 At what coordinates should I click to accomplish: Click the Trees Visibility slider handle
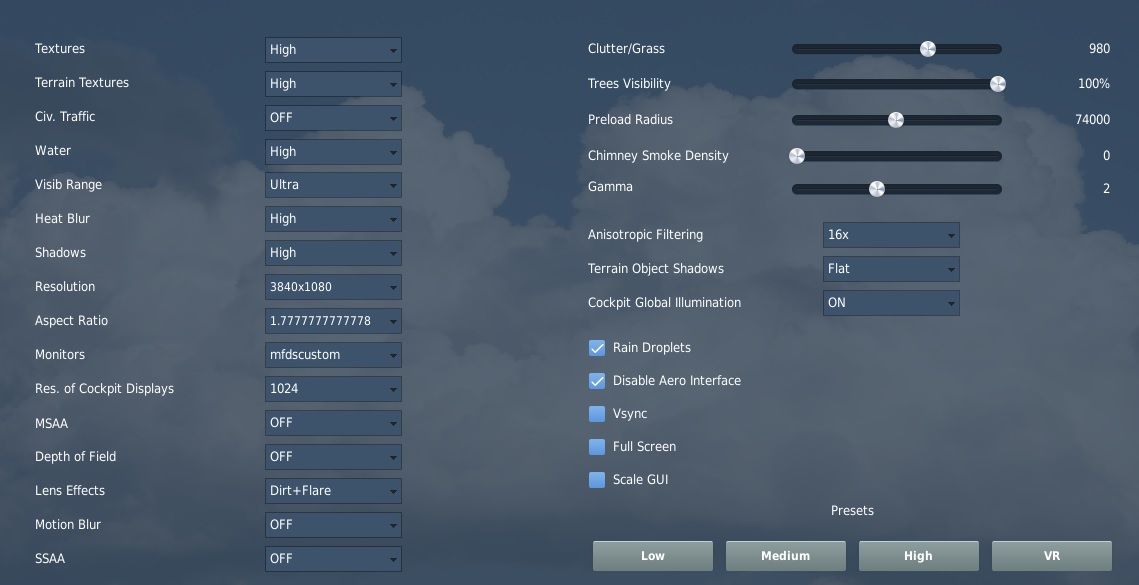click(998, 84)
